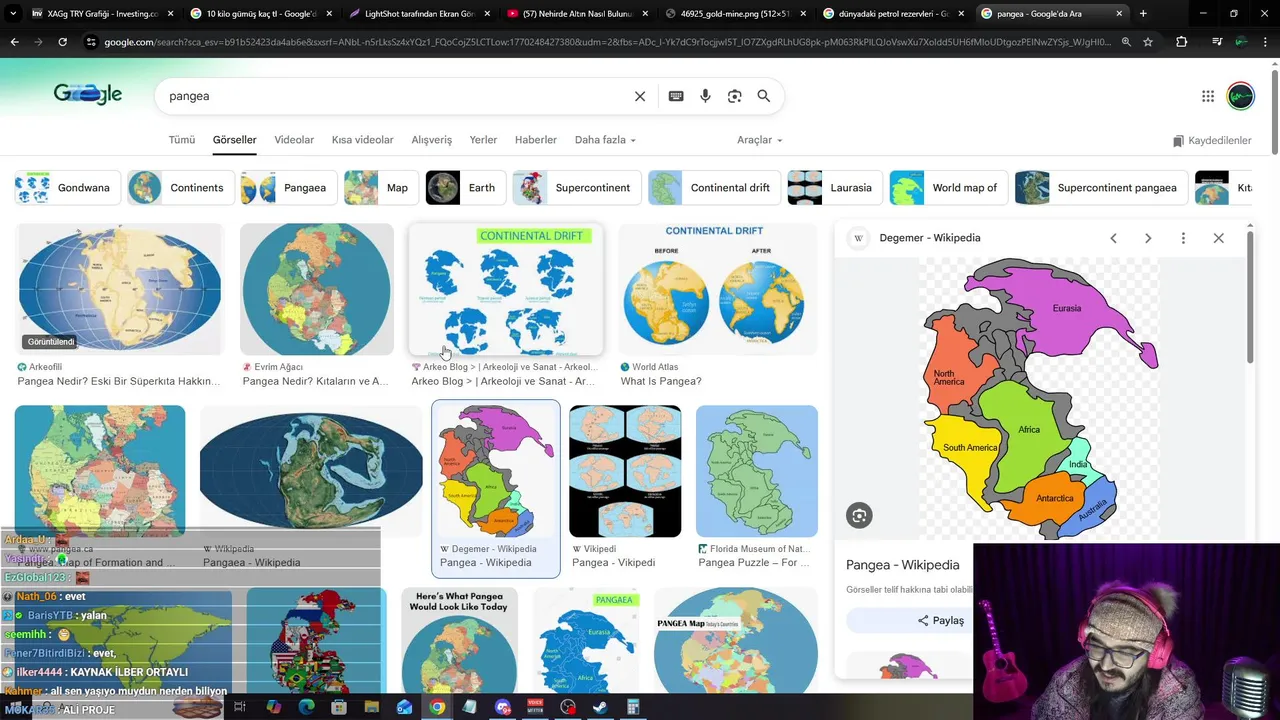Search by image with Google Lens

click(x=735, y=96)
